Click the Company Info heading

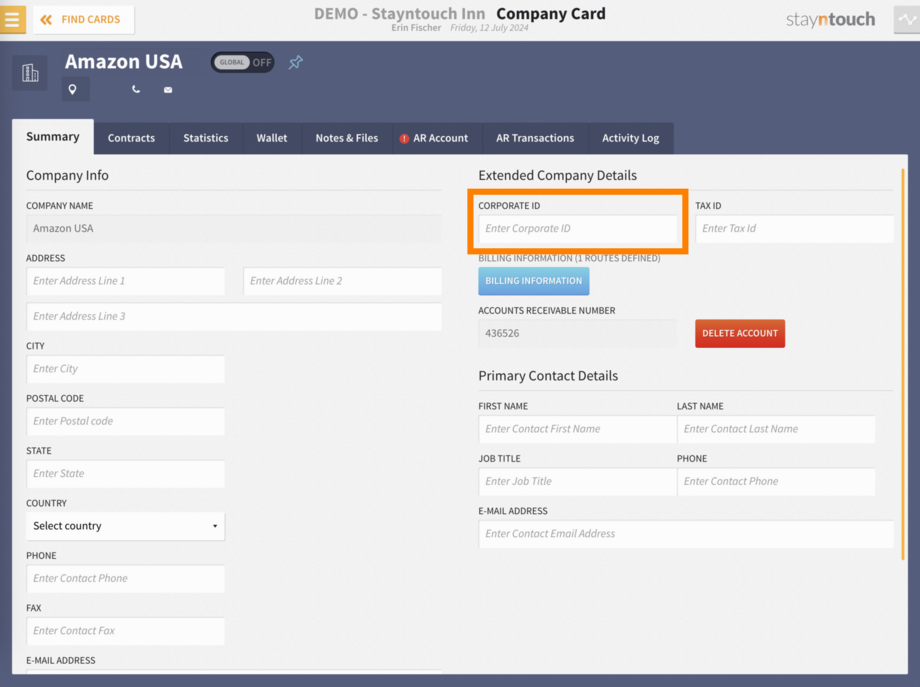(67, 175)
